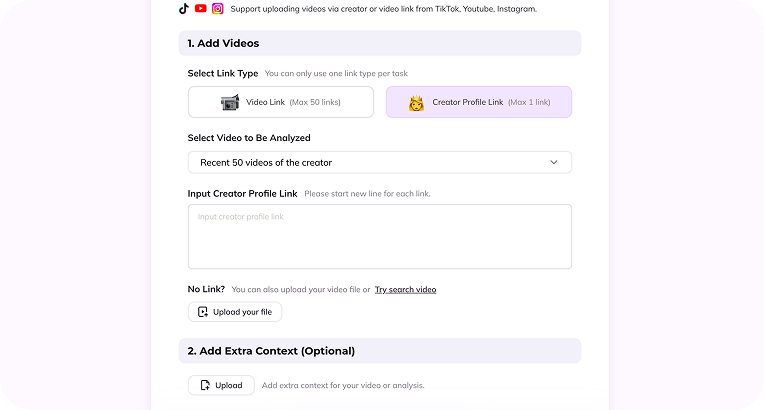Click the 1. Add Videos section header

[222, 43]
